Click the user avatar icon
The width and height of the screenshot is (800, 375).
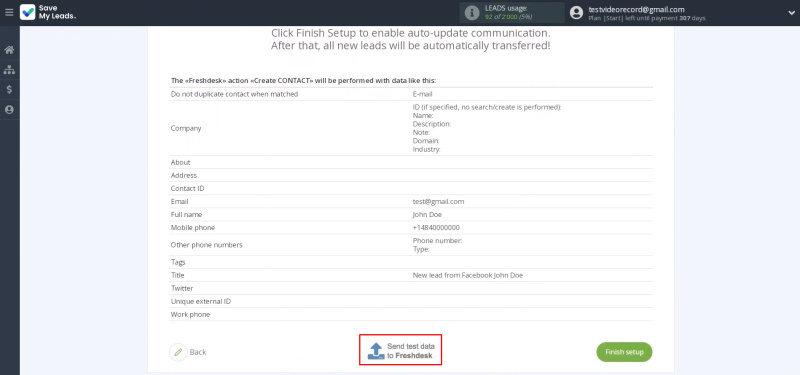[x=577, y=12]
